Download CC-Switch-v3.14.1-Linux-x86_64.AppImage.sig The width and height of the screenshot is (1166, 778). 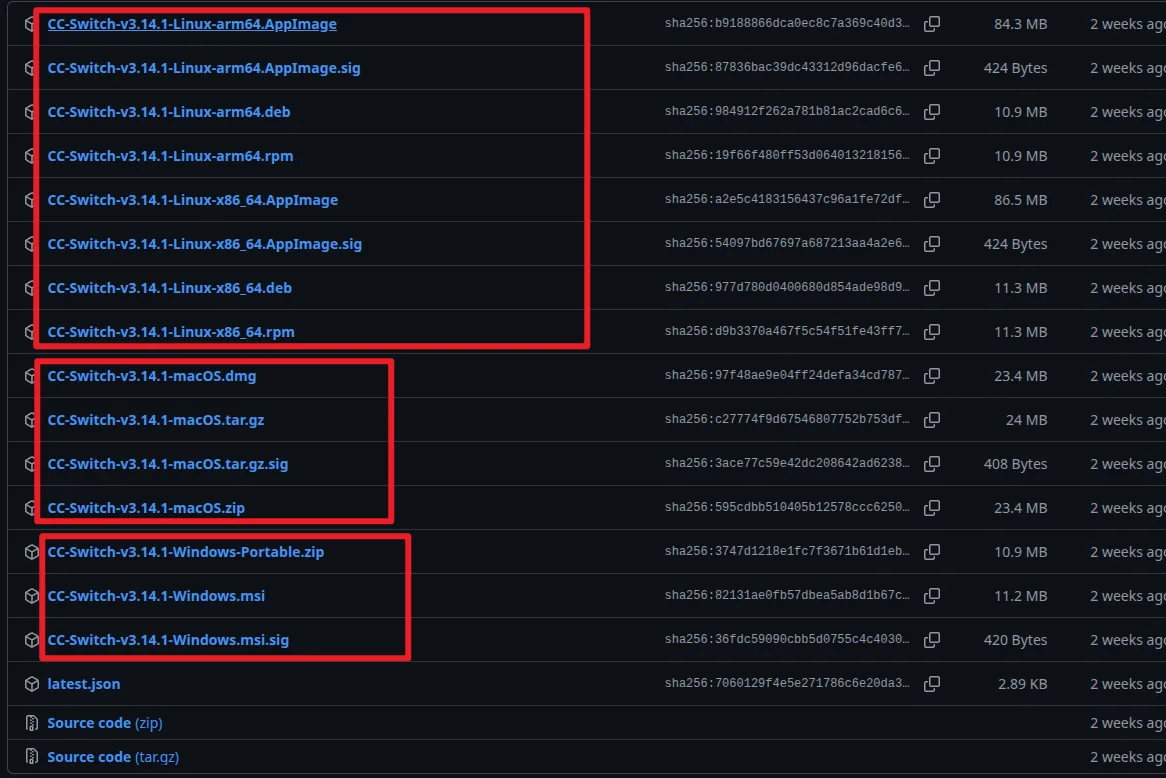tap(204, 243)
